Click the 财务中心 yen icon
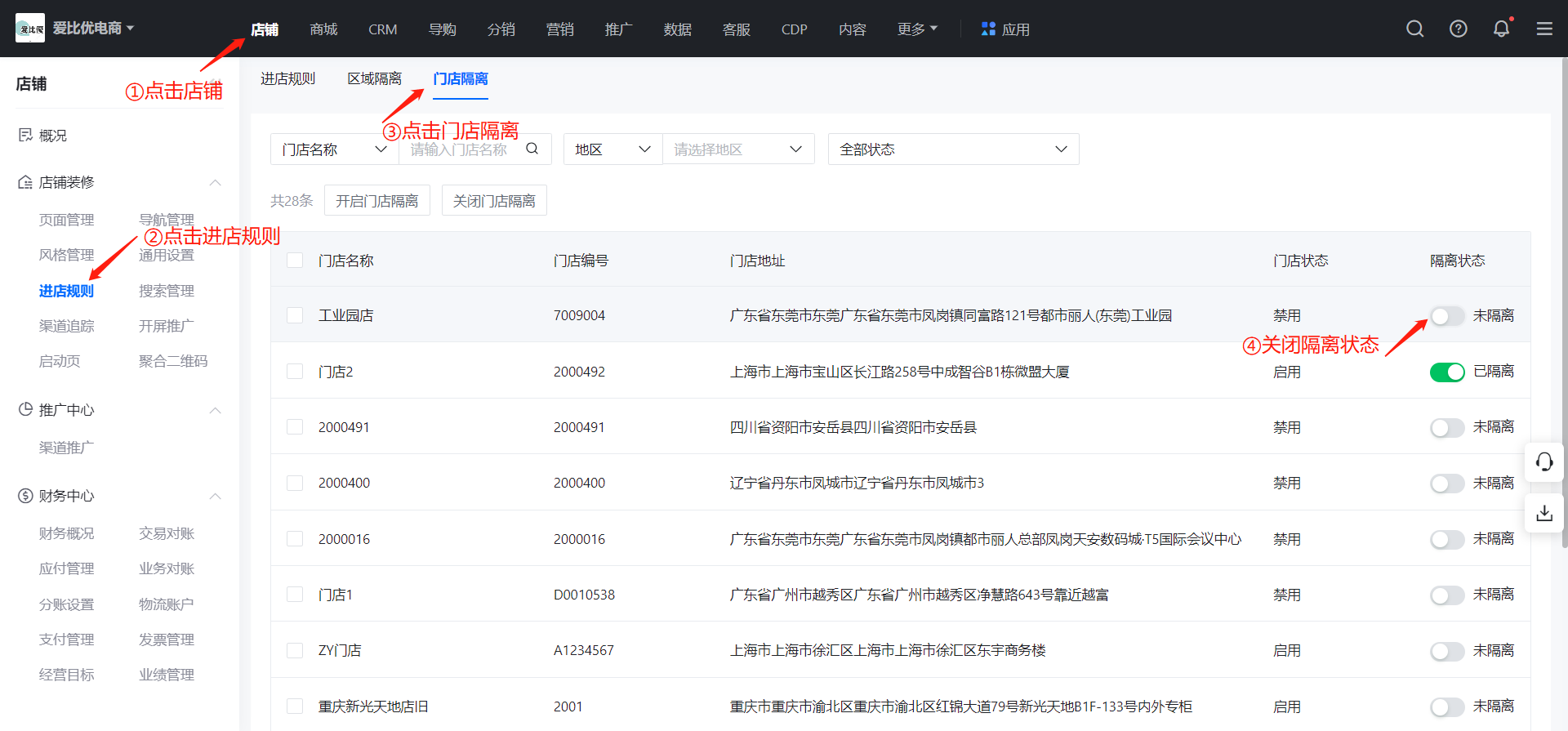This screenshot has width=1568, height=731. click(x=25, y=496)
